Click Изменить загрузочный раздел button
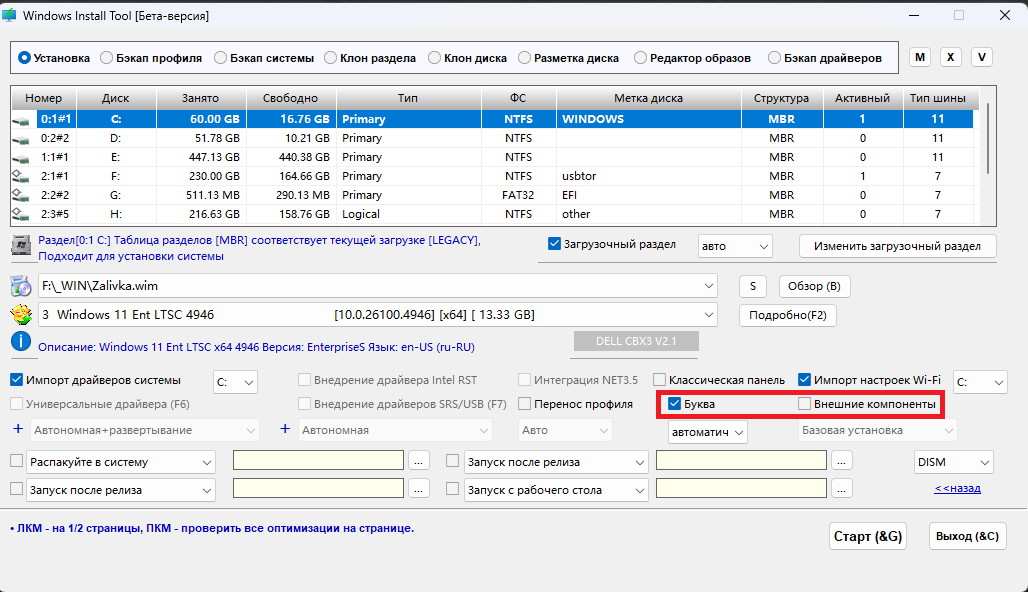The image size is (1028, 592). tap(898, 247)
